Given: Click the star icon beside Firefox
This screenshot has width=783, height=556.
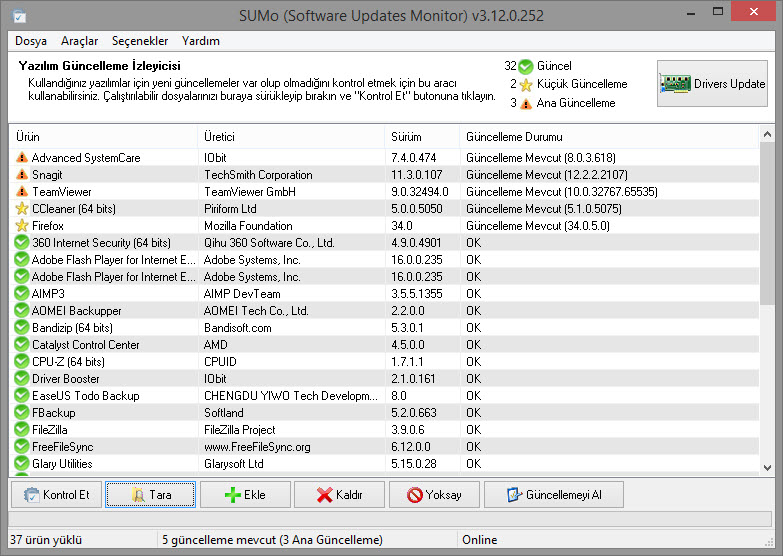Looking at the screenshot, I should point(21,225).
